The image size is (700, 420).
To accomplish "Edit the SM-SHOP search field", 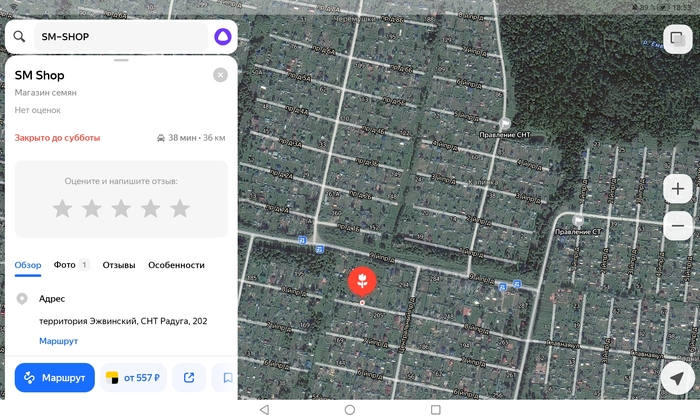I will tap(121, 37).
